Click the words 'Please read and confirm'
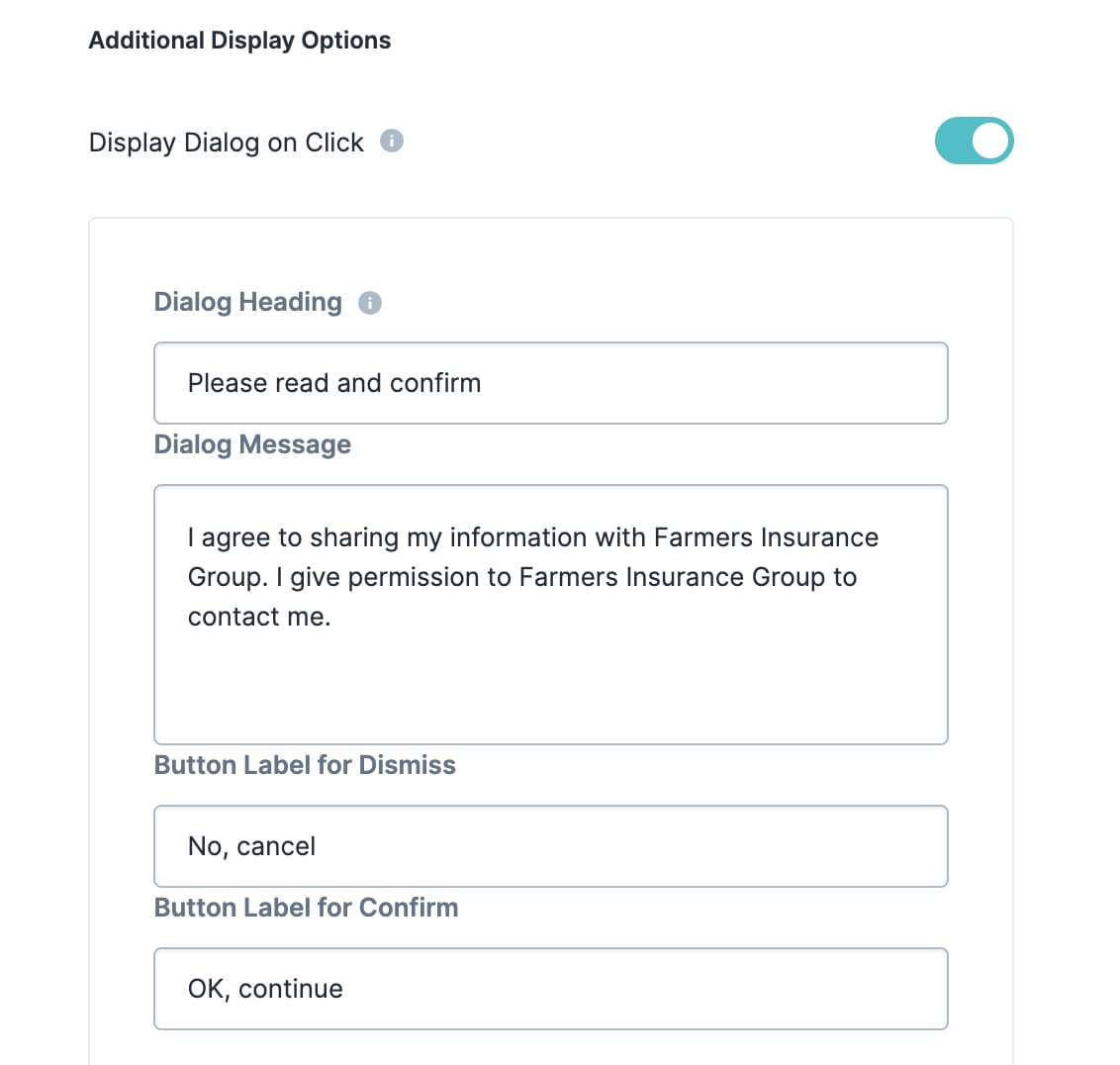This screenshot has height=1065, width=1120. pos(334,383)
